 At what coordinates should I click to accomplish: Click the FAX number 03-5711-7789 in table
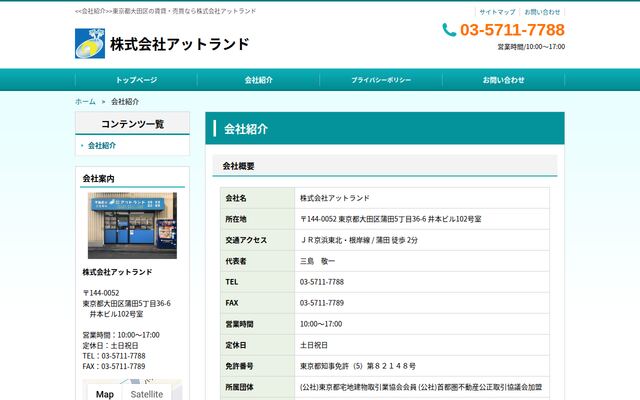tap(322, 303)
